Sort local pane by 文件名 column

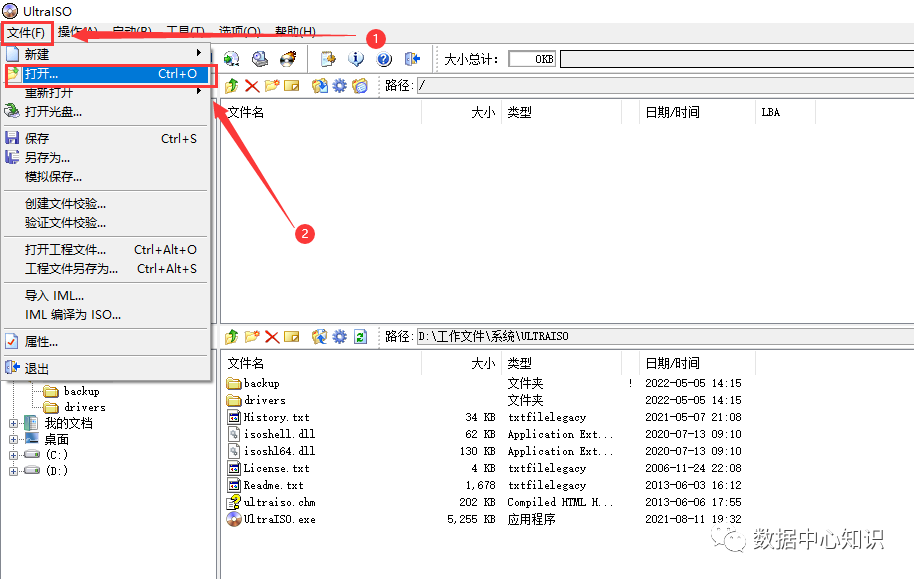pyautogui.click(x=321, y=363)
